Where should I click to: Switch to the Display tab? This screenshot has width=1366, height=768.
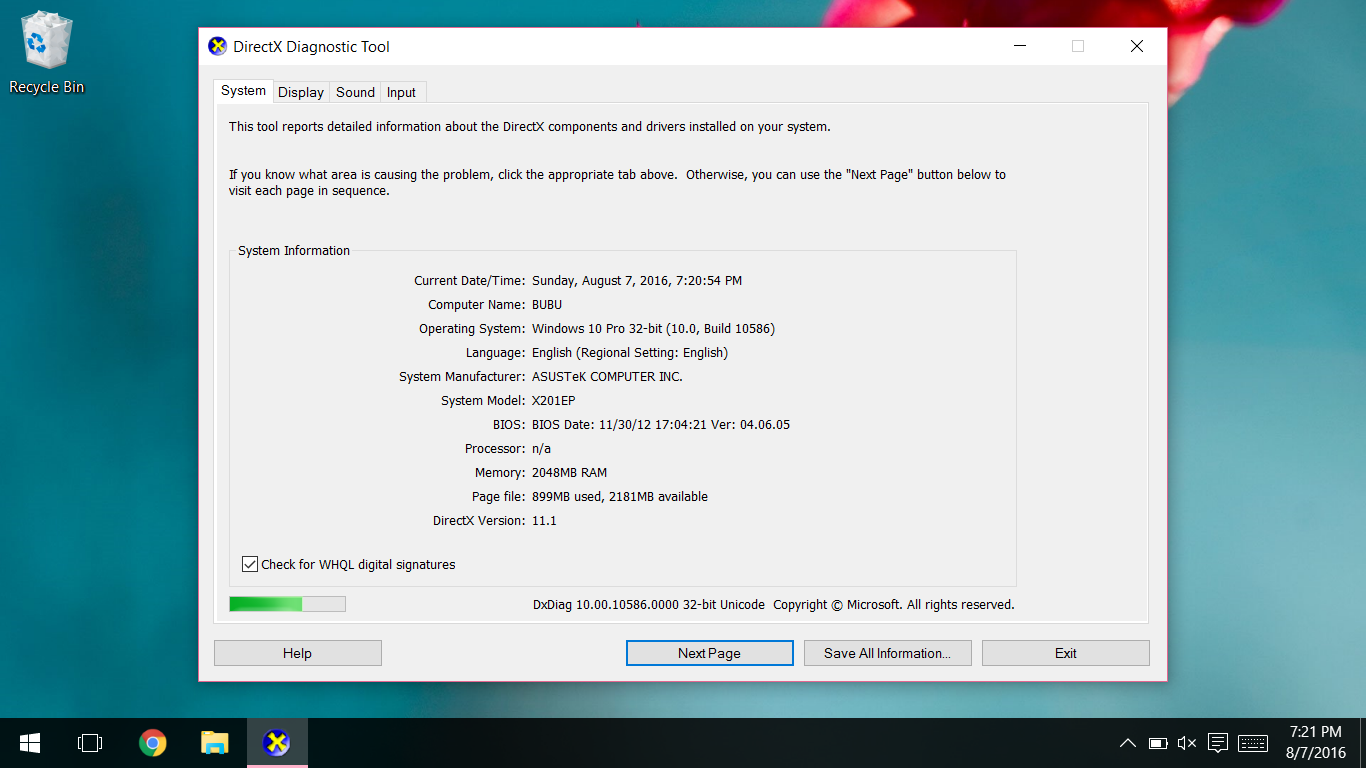coord(301,92)
